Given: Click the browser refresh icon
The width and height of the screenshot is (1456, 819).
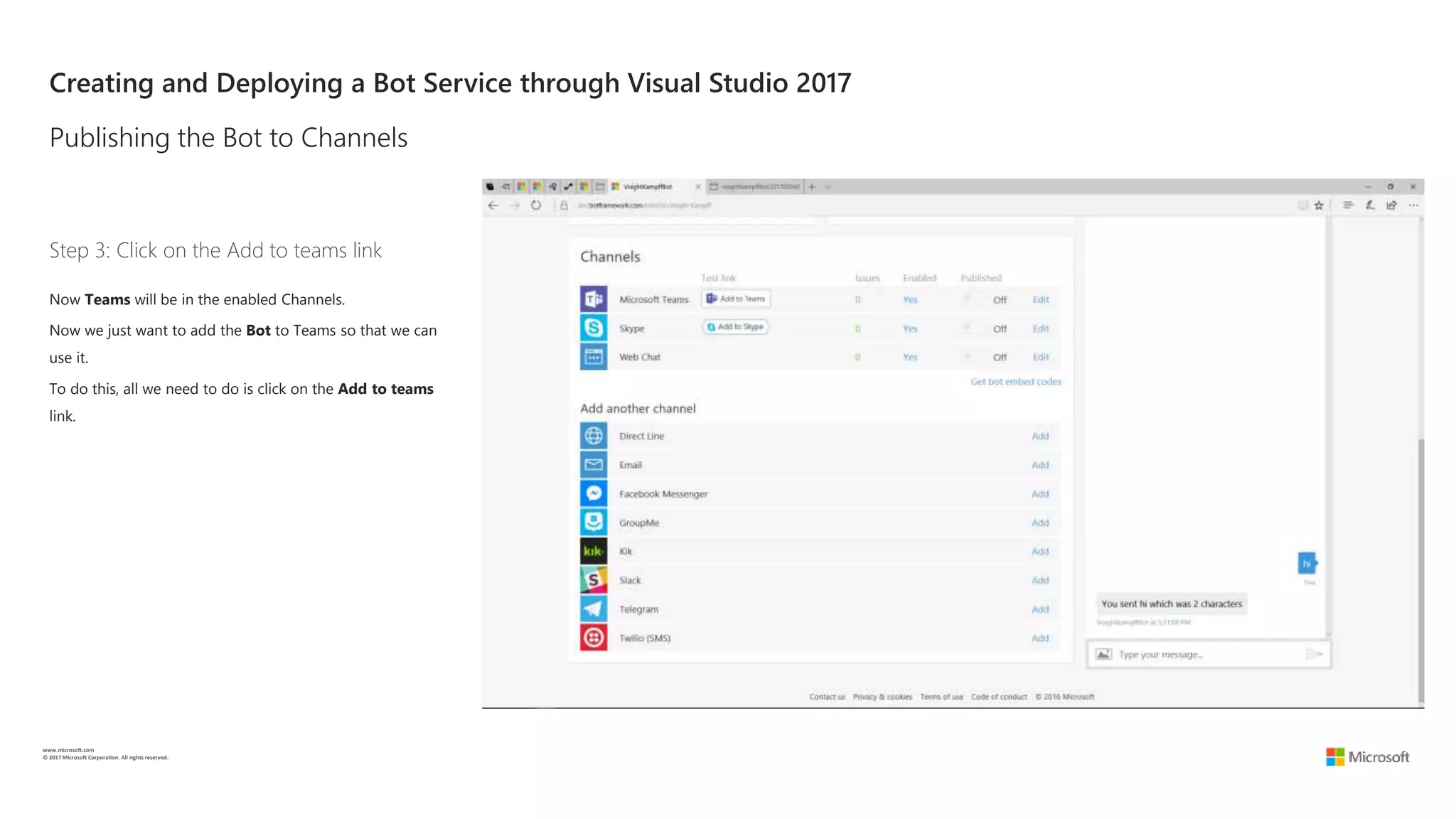Looking at the screenshot, I should (536, 205).
